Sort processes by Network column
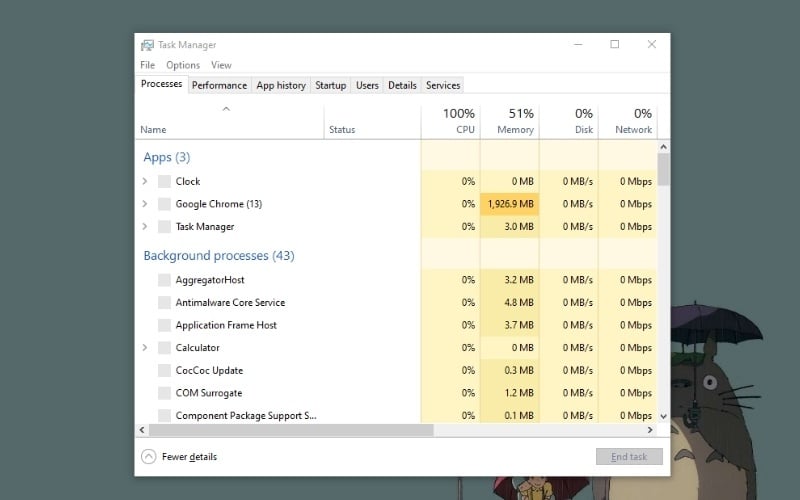This screenshot has width=800, height=500. (x=628, y=122)
